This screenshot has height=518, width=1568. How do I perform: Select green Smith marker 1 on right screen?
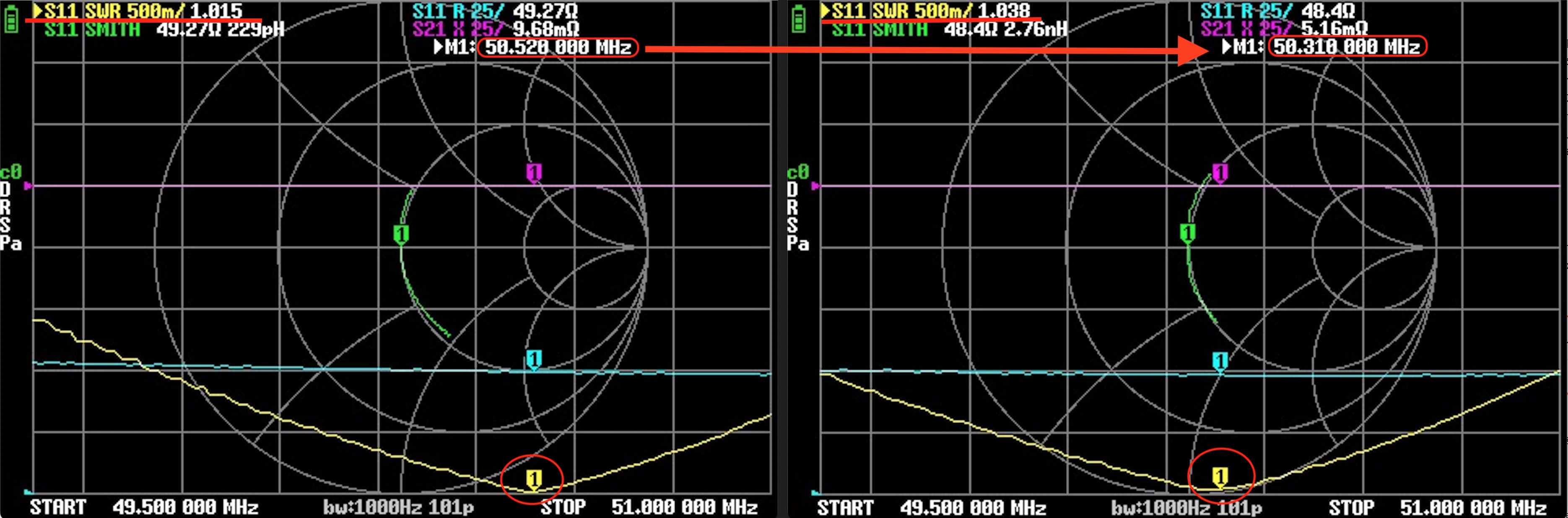[x=1188, y=233]
